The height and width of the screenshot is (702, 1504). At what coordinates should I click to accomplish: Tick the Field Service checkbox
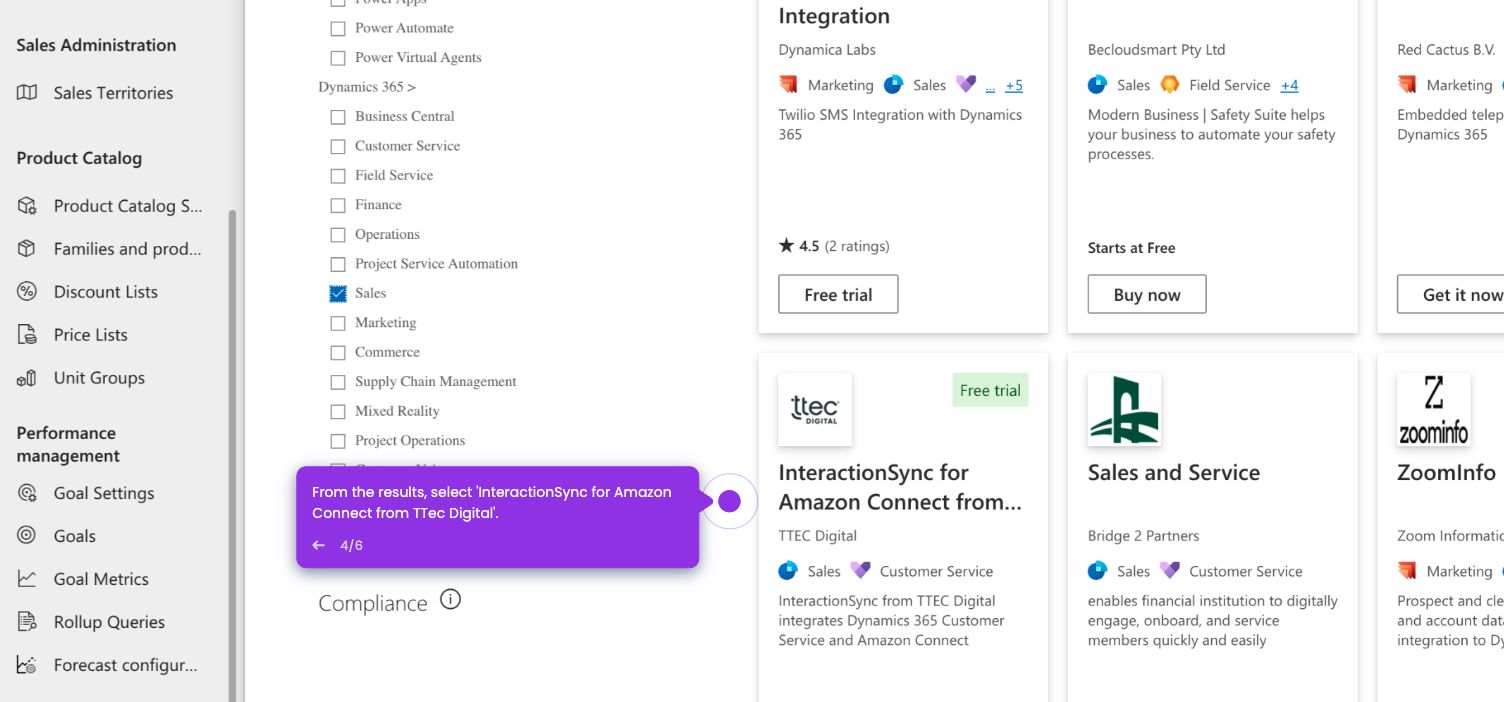pos(338,176)
